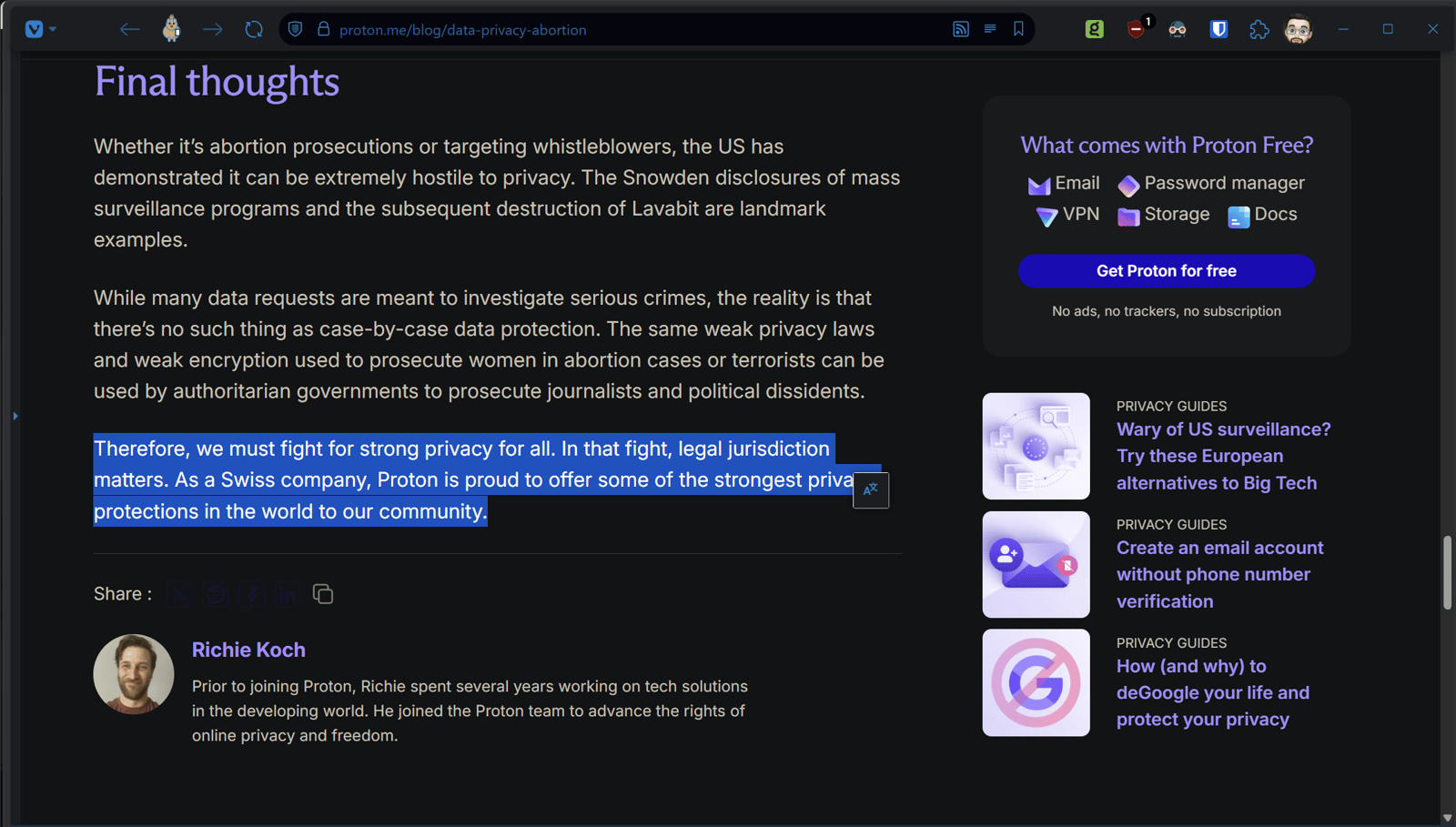Screen dimensions: 1456x827
Task: Toggle the extensions puzzle icon
Action: click(x=1259, y=29)
